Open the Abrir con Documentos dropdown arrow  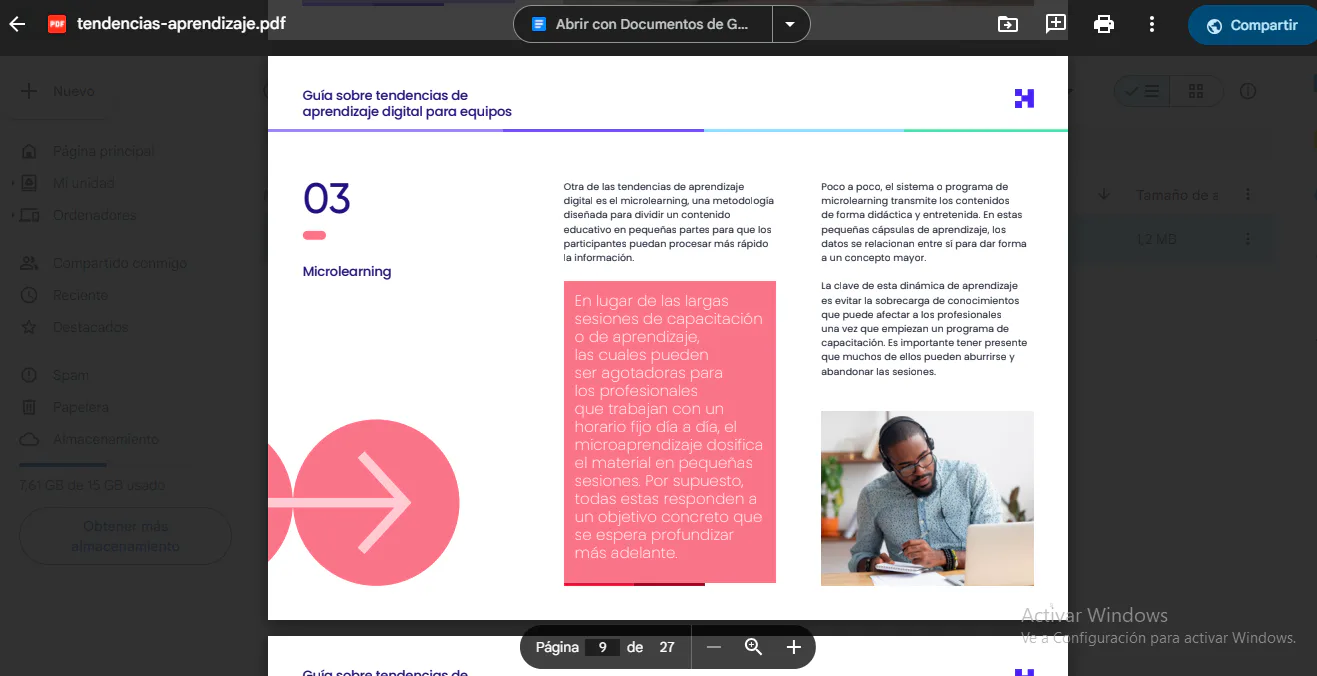point(790,23)
